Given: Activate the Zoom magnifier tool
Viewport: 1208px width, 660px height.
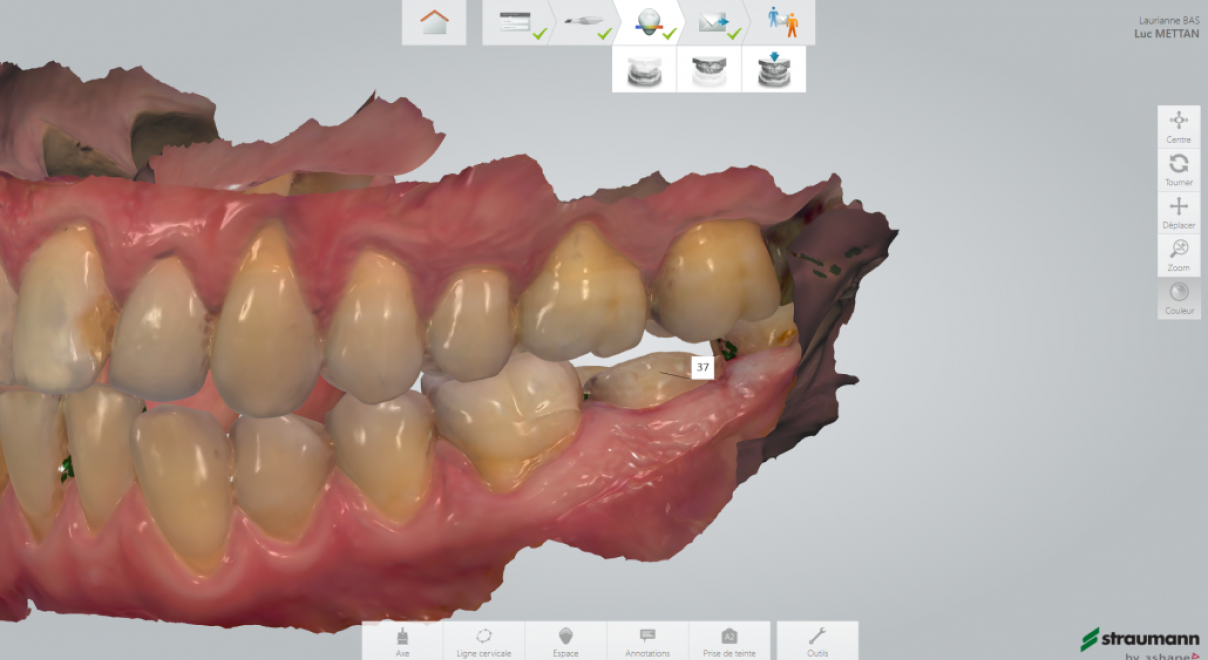Looking at the screenshot, I should [1179, 255].
